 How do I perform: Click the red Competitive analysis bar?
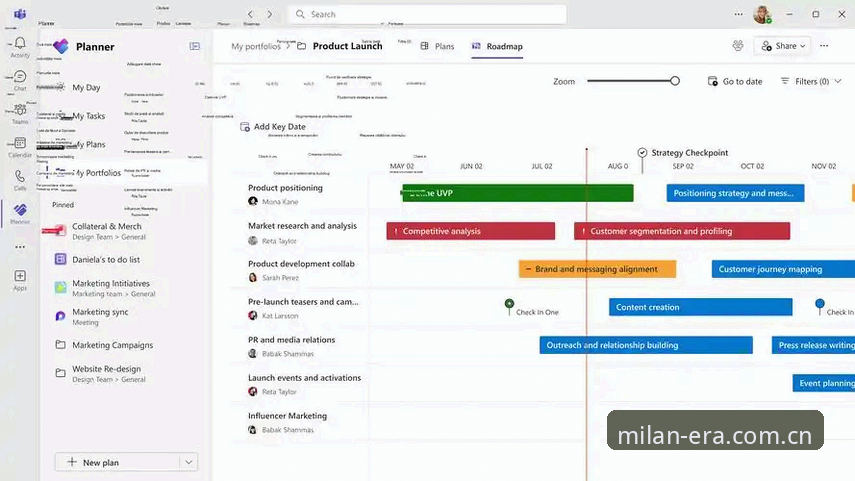click(x=471, y=231)
